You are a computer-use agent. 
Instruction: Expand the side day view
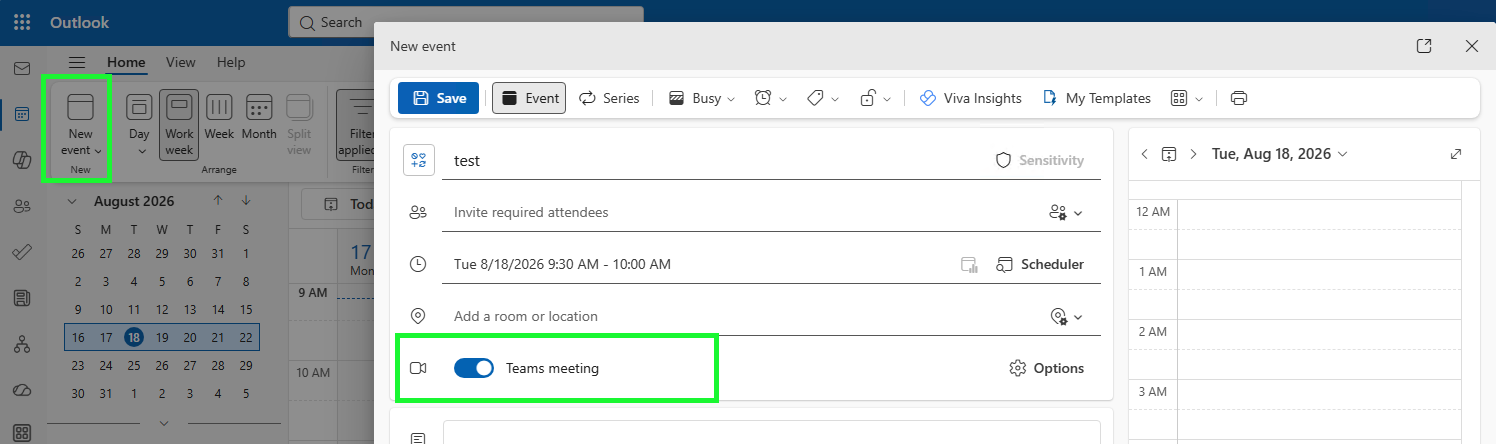1456,154
